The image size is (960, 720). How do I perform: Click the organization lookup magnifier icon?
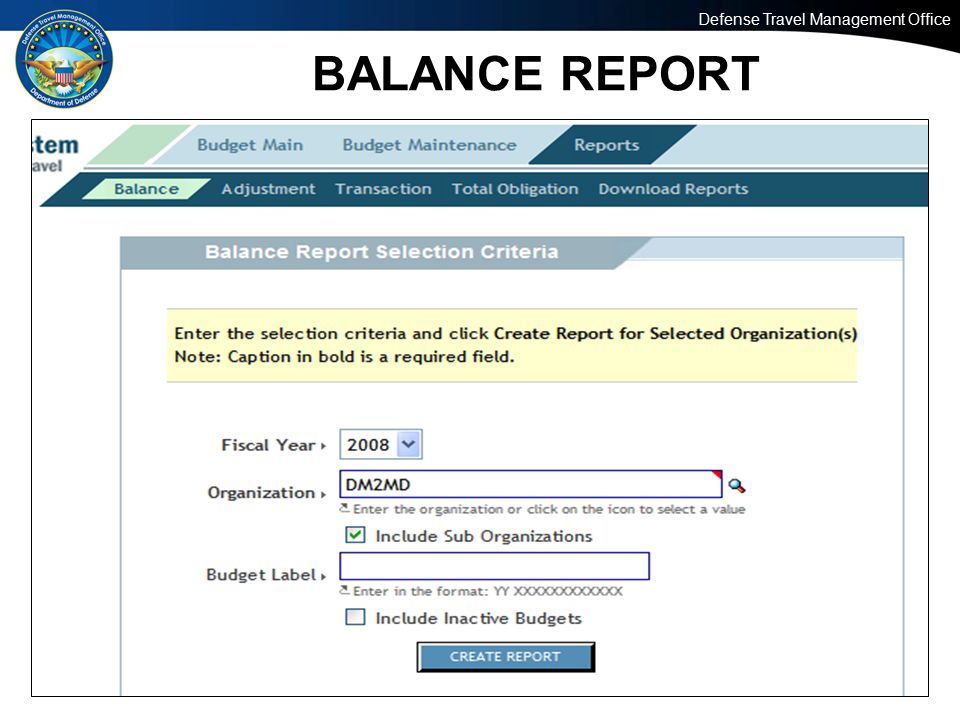(x=737, y=486)
